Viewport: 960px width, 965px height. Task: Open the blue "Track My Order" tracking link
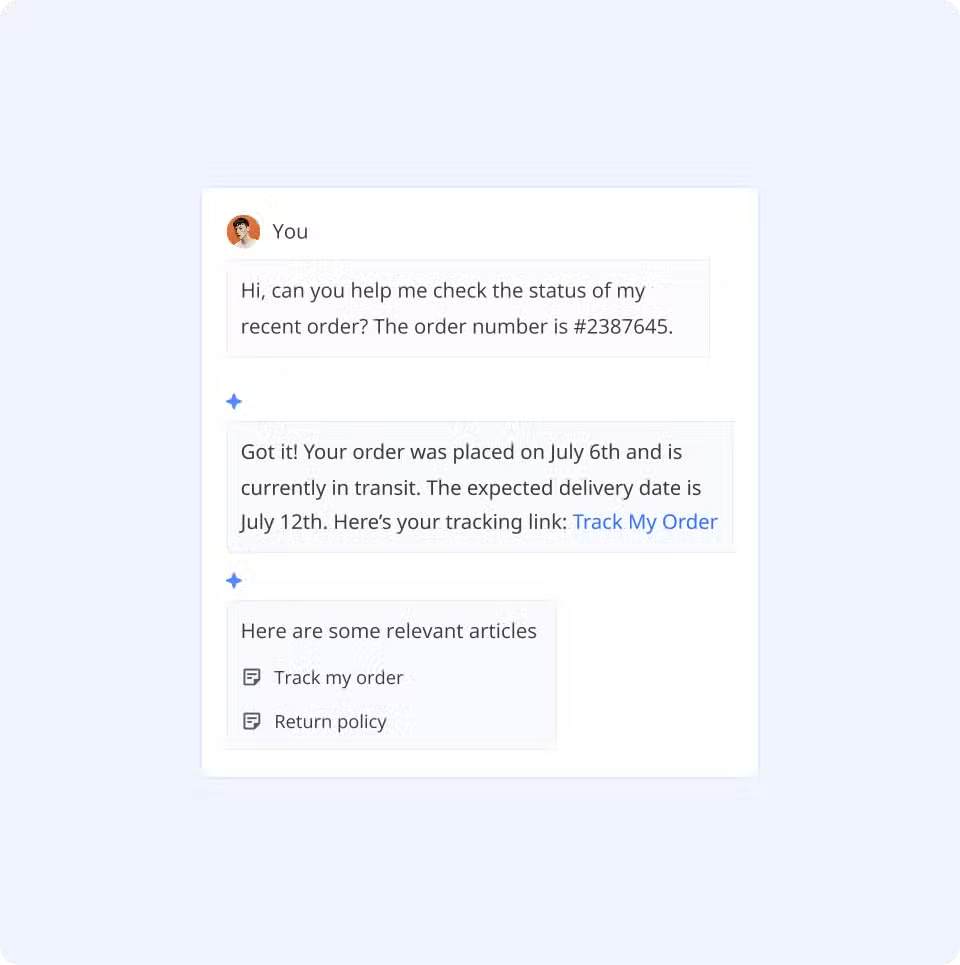(x=645, y=522)
